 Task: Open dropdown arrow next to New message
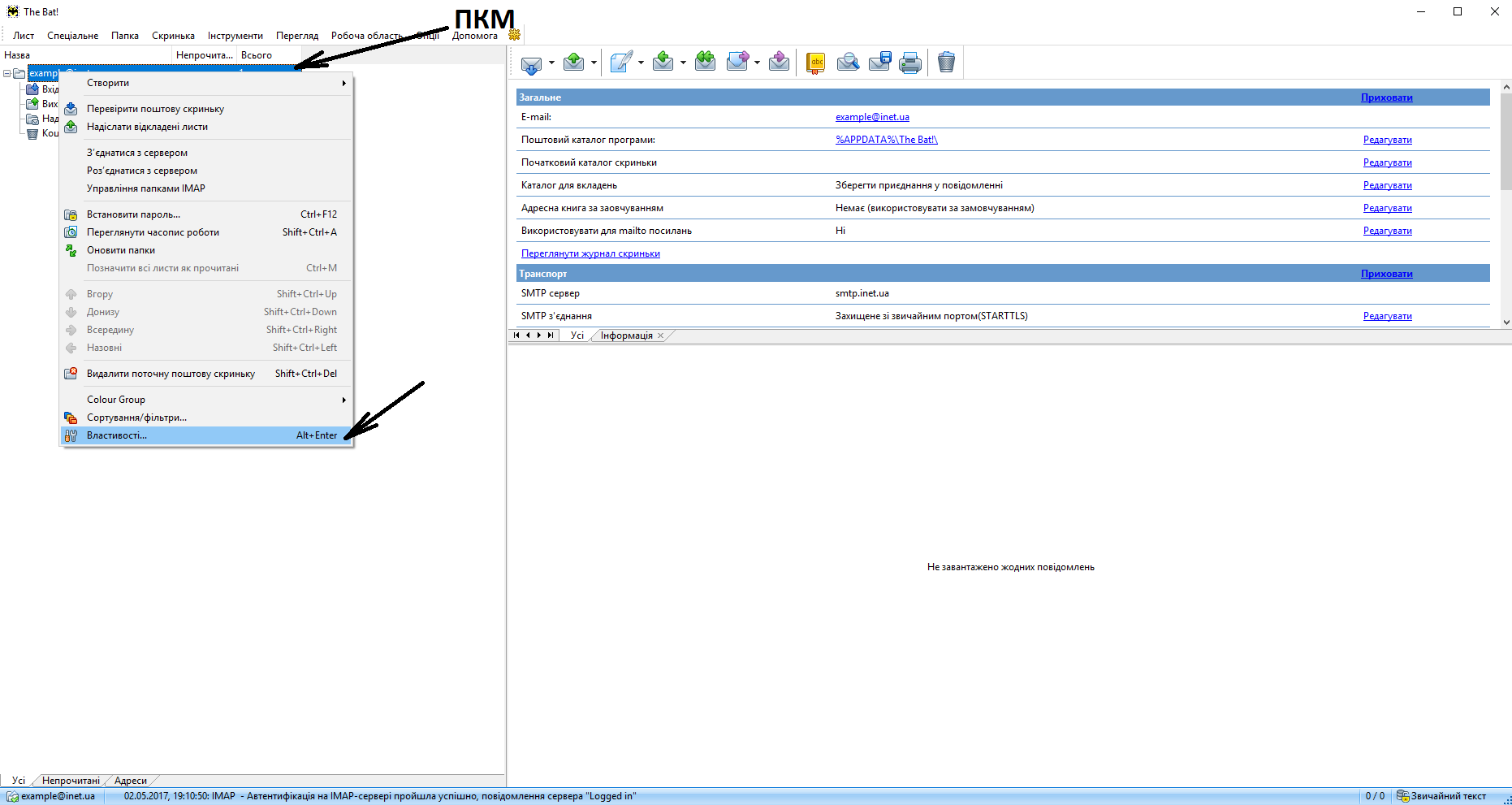point(641,63)
